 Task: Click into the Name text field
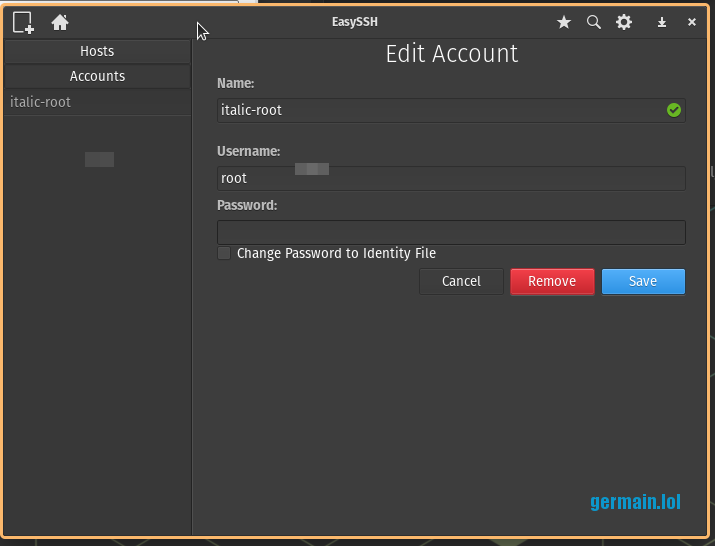(x=440, y=110)
